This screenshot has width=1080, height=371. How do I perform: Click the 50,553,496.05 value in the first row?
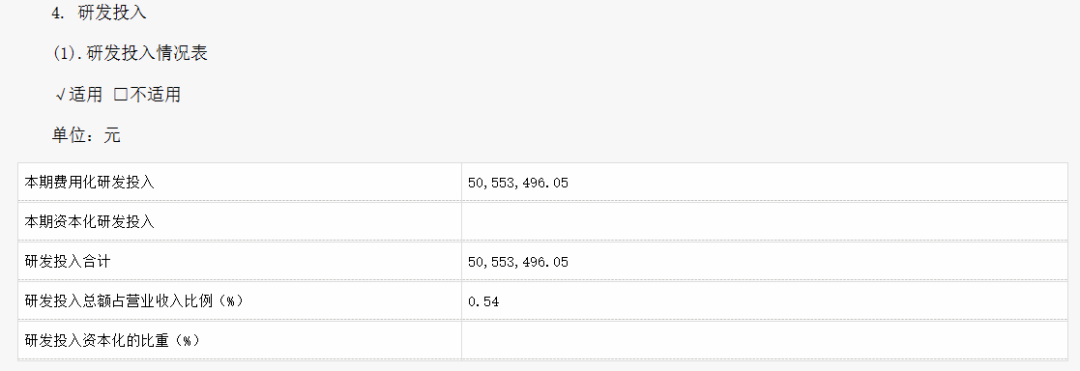click(518, 183)
